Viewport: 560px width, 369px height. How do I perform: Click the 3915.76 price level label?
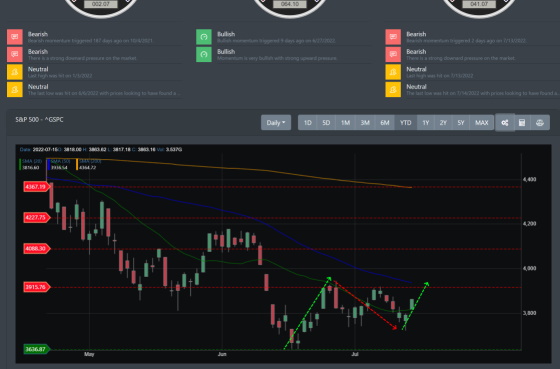point(37,287)
